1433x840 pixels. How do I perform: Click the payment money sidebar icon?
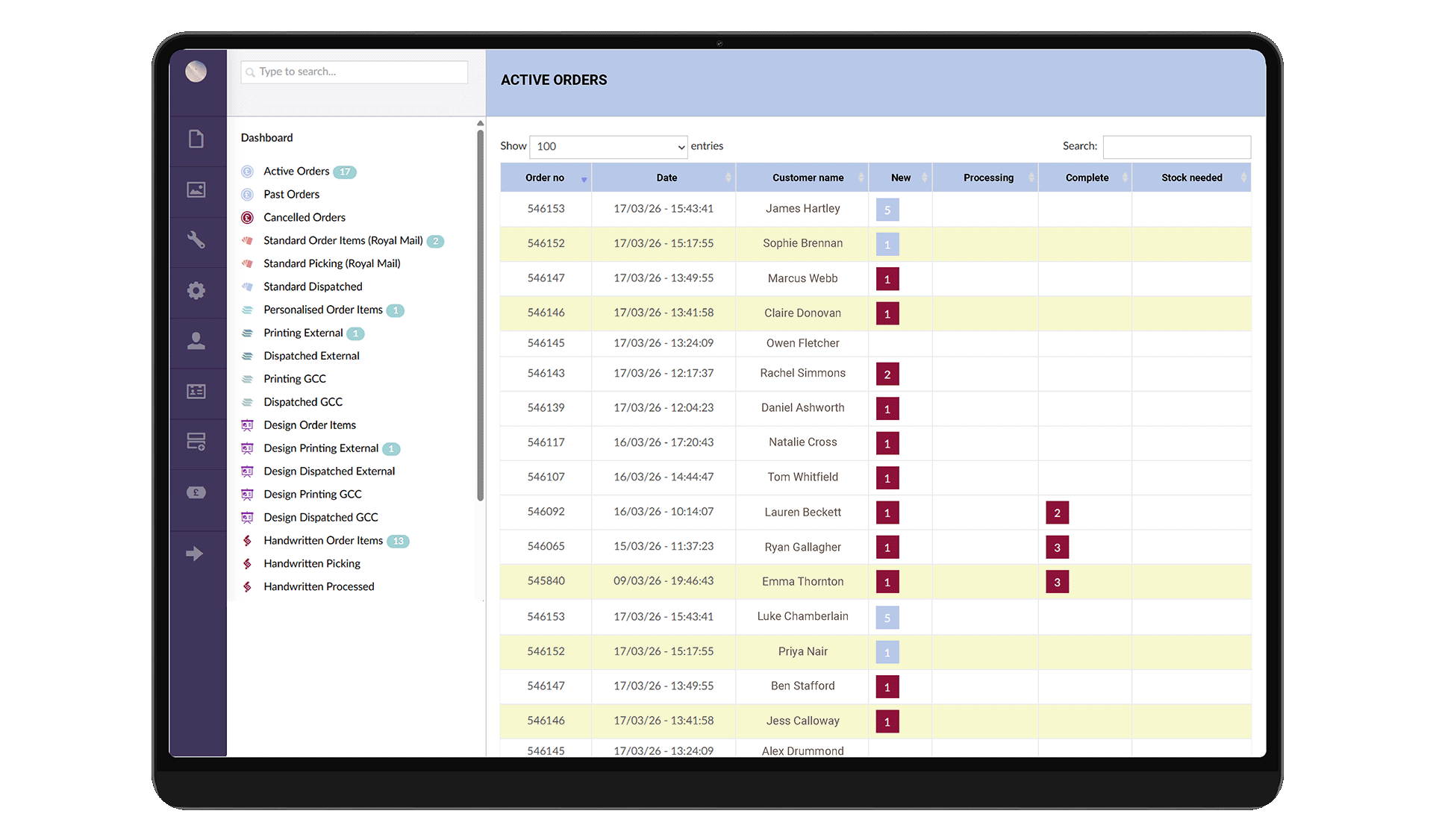[196, 492]
